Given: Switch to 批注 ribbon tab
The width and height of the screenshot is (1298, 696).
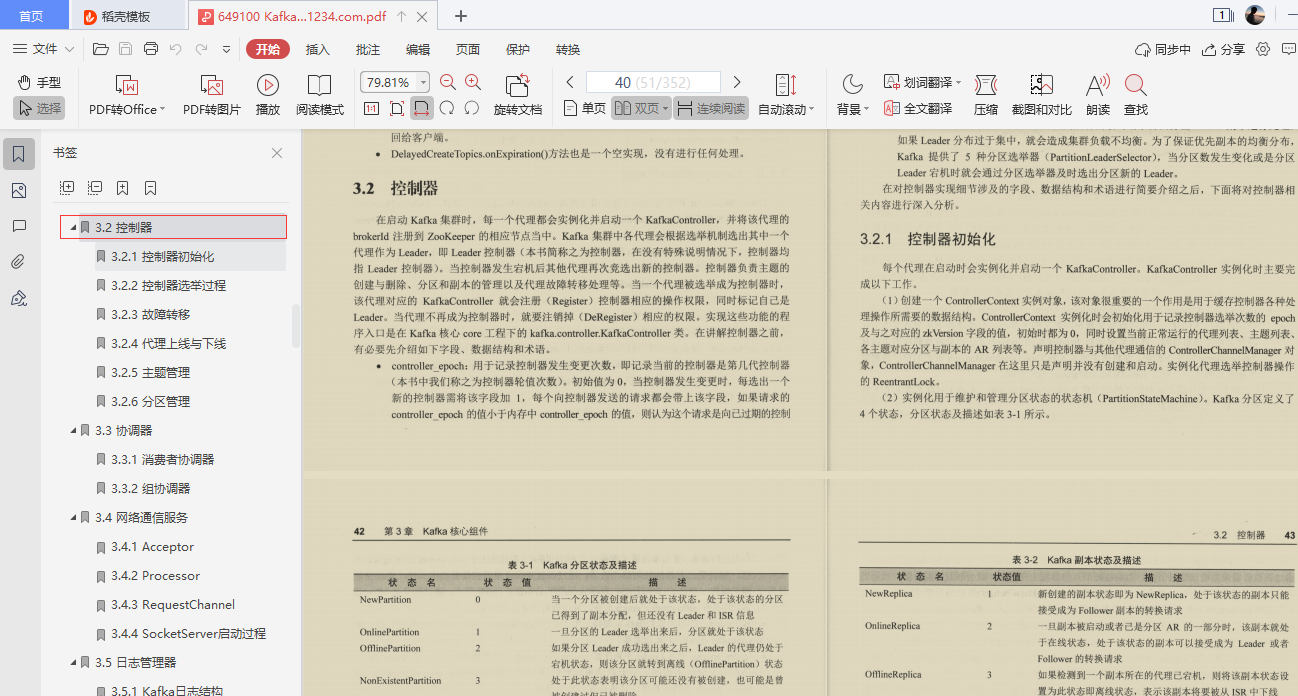Looking at the screenshot, I should pos(368,49).
